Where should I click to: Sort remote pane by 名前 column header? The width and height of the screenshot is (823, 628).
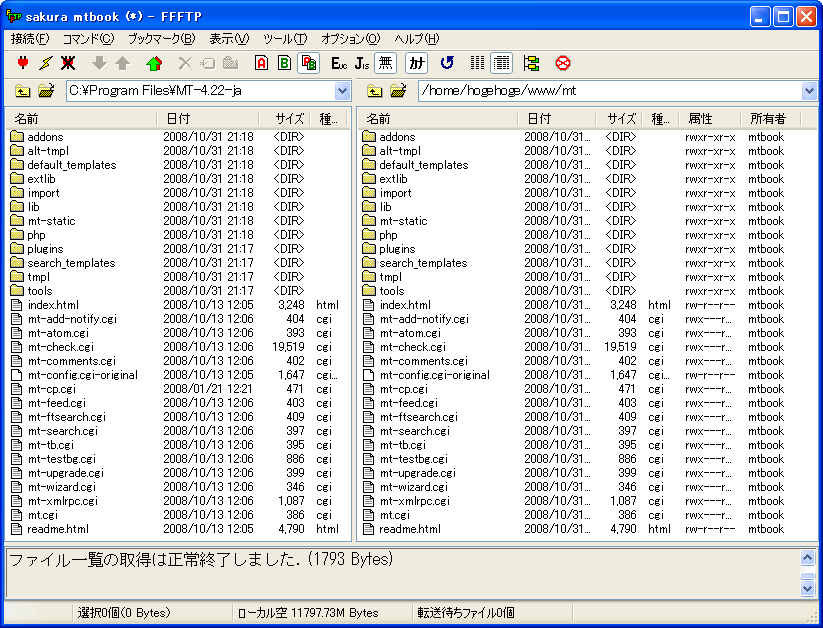tap(438, 119)
